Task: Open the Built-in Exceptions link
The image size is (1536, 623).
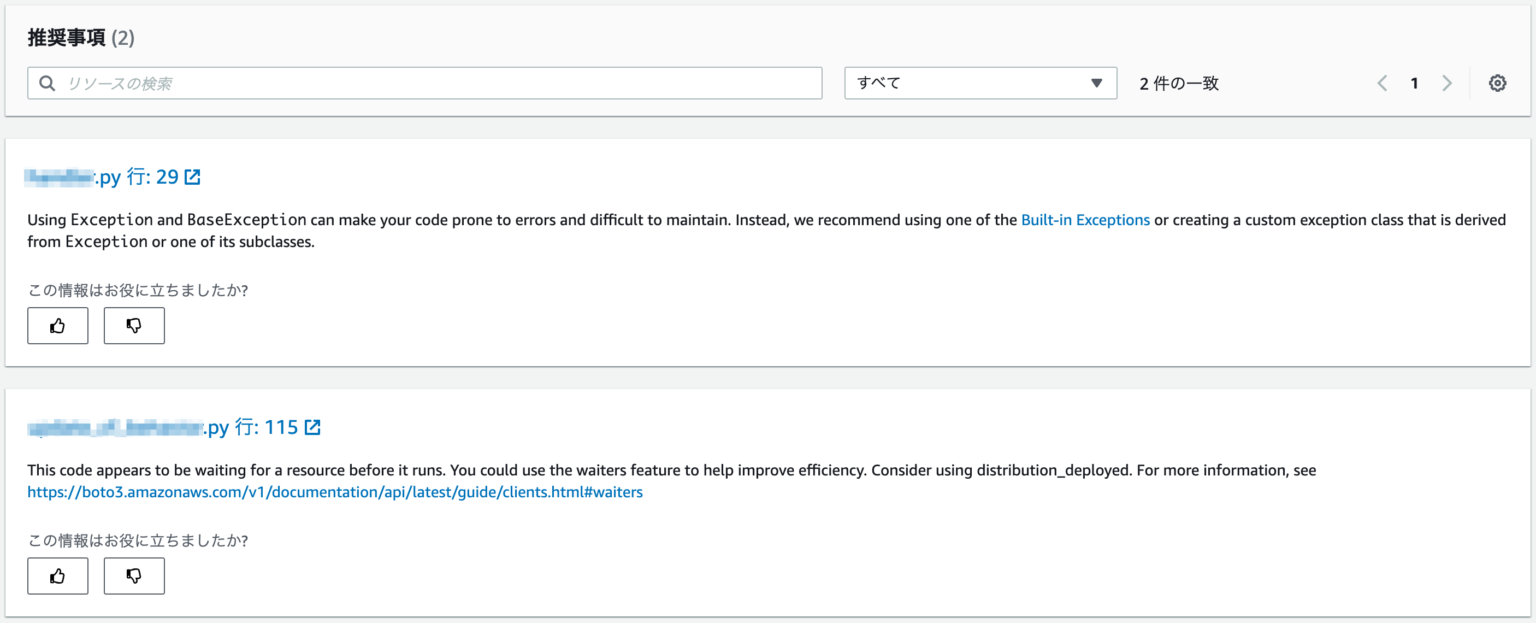Action: 1085,220
